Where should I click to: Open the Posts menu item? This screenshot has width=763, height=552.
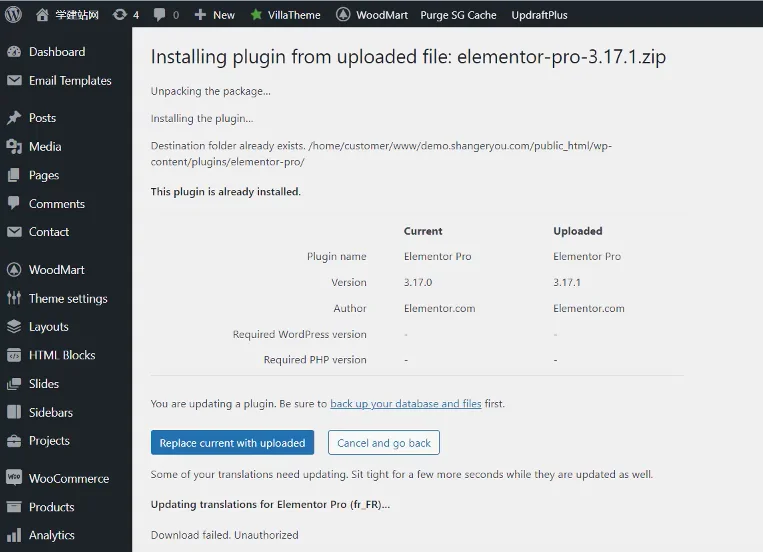coord(42,118)
